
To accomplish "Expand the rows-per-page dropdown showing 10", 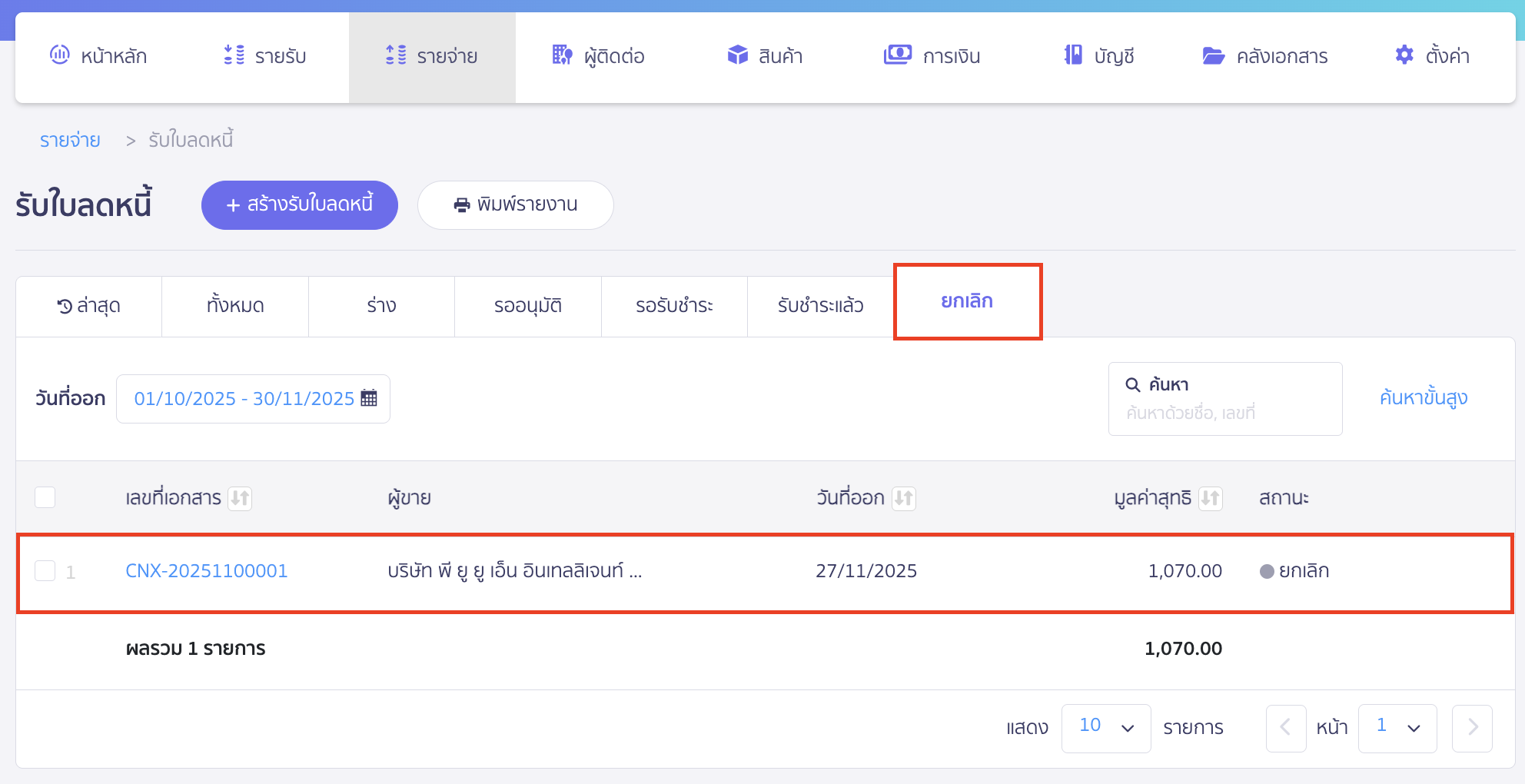I will click(1105, 727).
